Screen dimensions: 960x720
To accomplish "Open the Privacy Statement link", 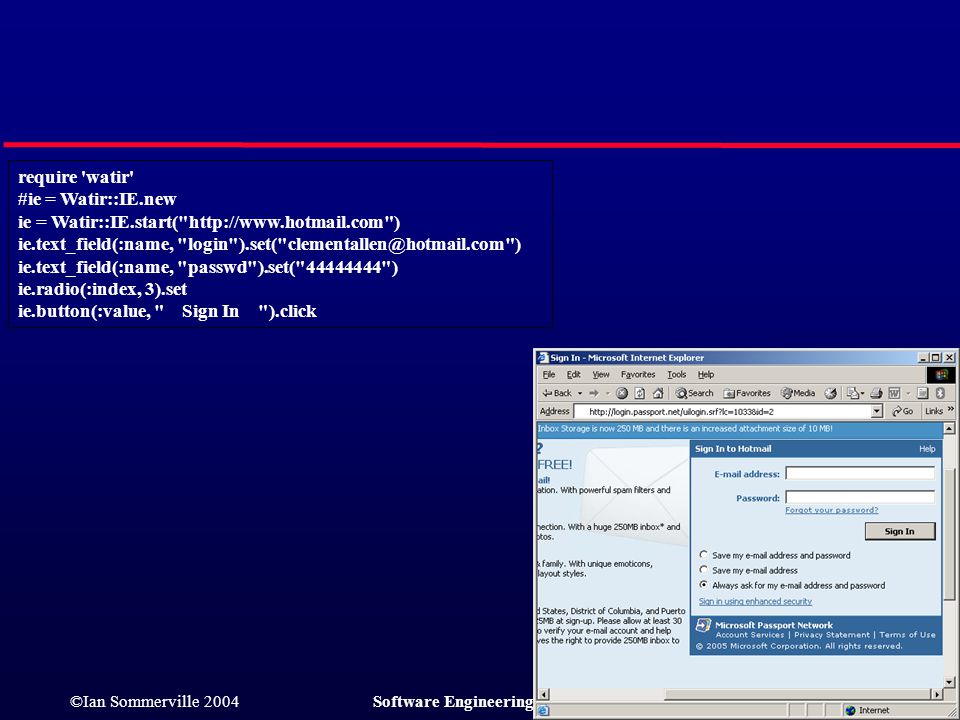I will coord(831,635).
